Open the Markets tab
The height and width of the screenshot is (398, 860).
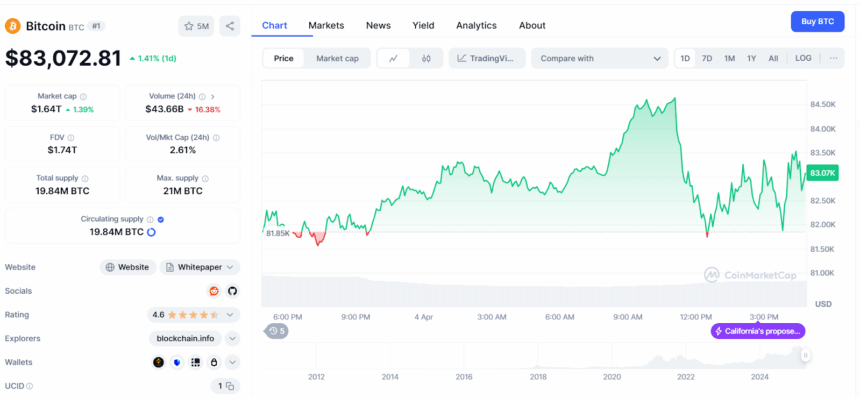click(x=326, y=25)
